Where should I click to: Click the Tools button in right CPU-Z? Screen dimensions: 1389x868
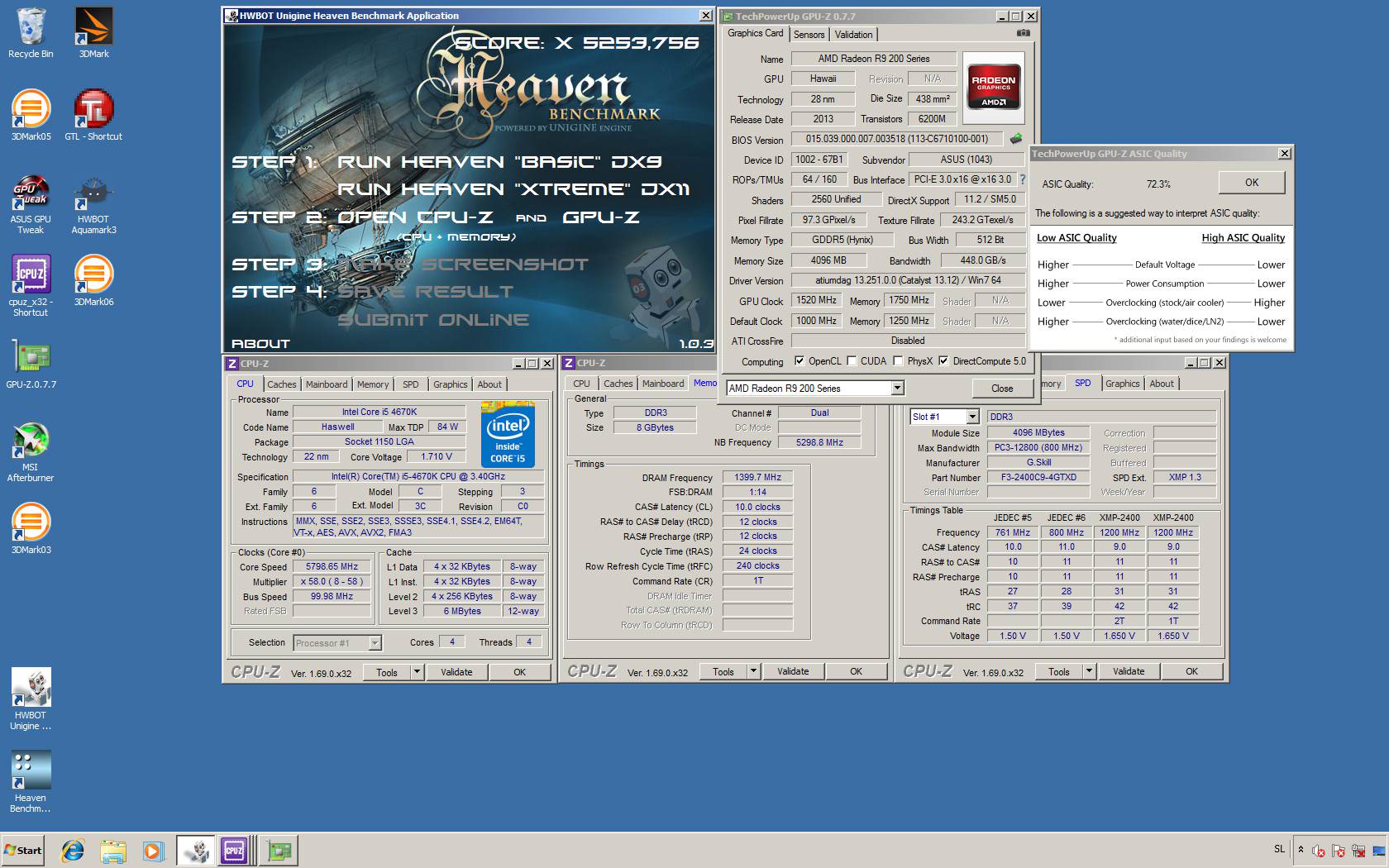[1059, 672]
